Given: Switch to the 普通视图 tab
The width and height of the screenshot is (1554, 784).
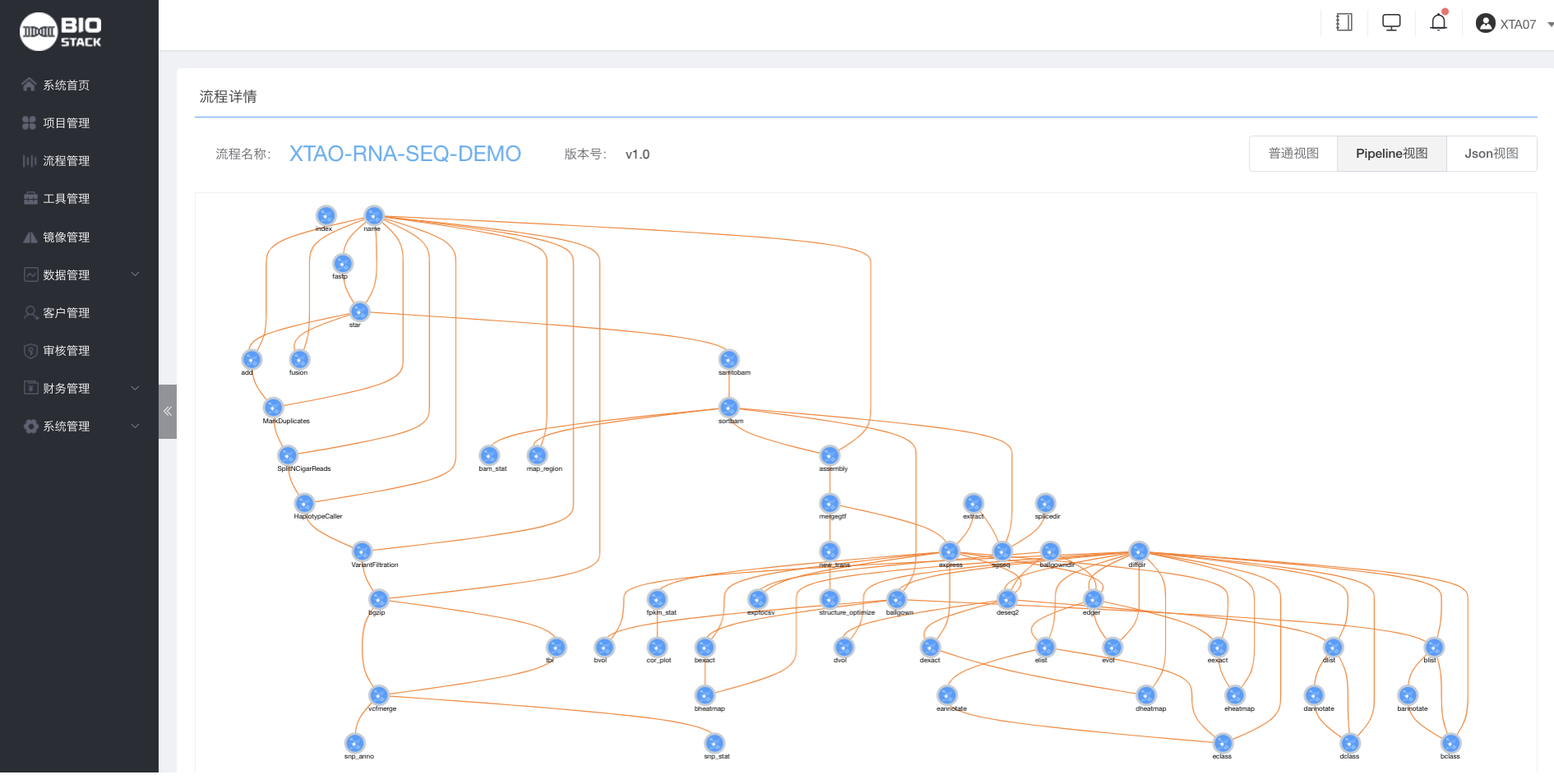Looking at the screenshot, I should coord(1293,154).
